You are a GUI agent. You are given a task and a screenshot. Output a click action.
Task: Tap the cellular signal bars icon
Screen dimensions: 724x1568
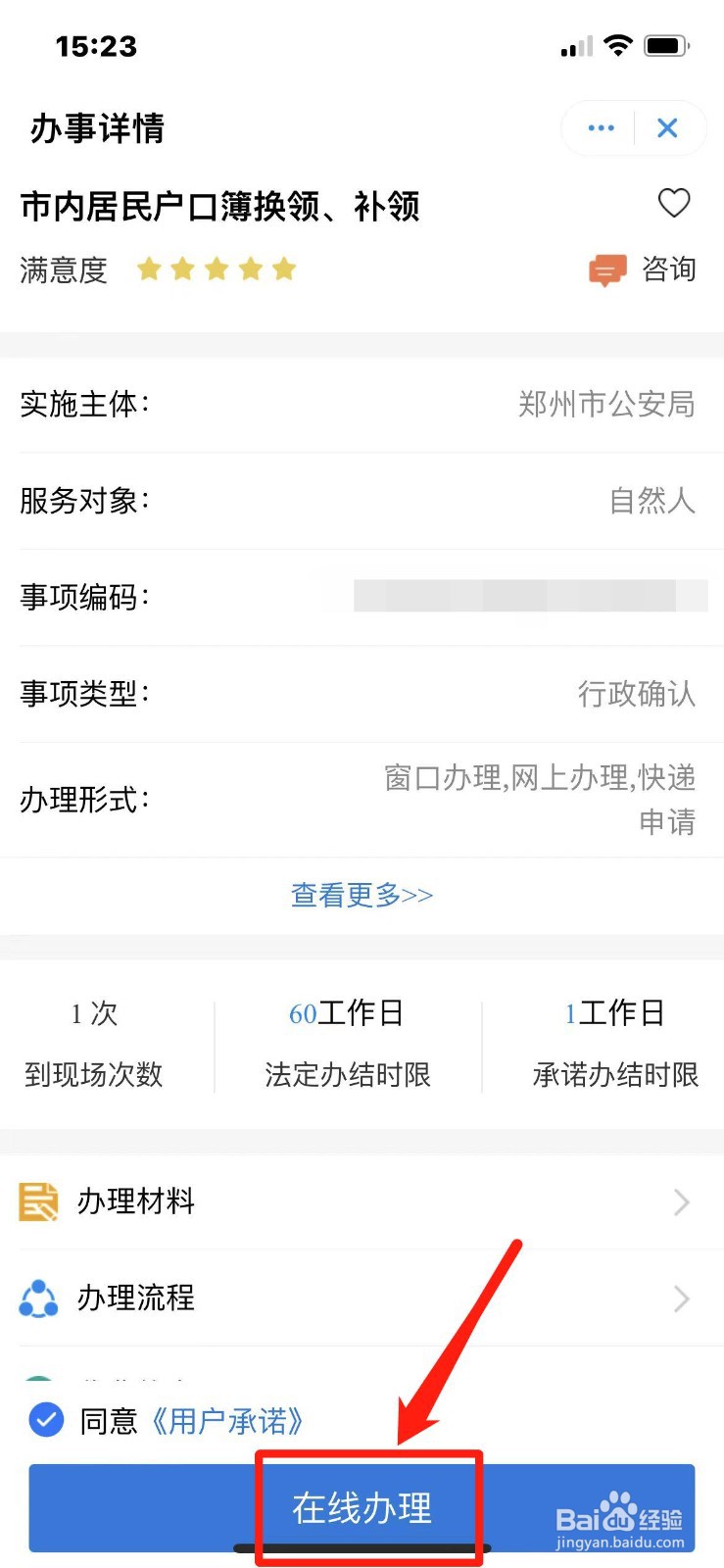[x=577, y=46]
